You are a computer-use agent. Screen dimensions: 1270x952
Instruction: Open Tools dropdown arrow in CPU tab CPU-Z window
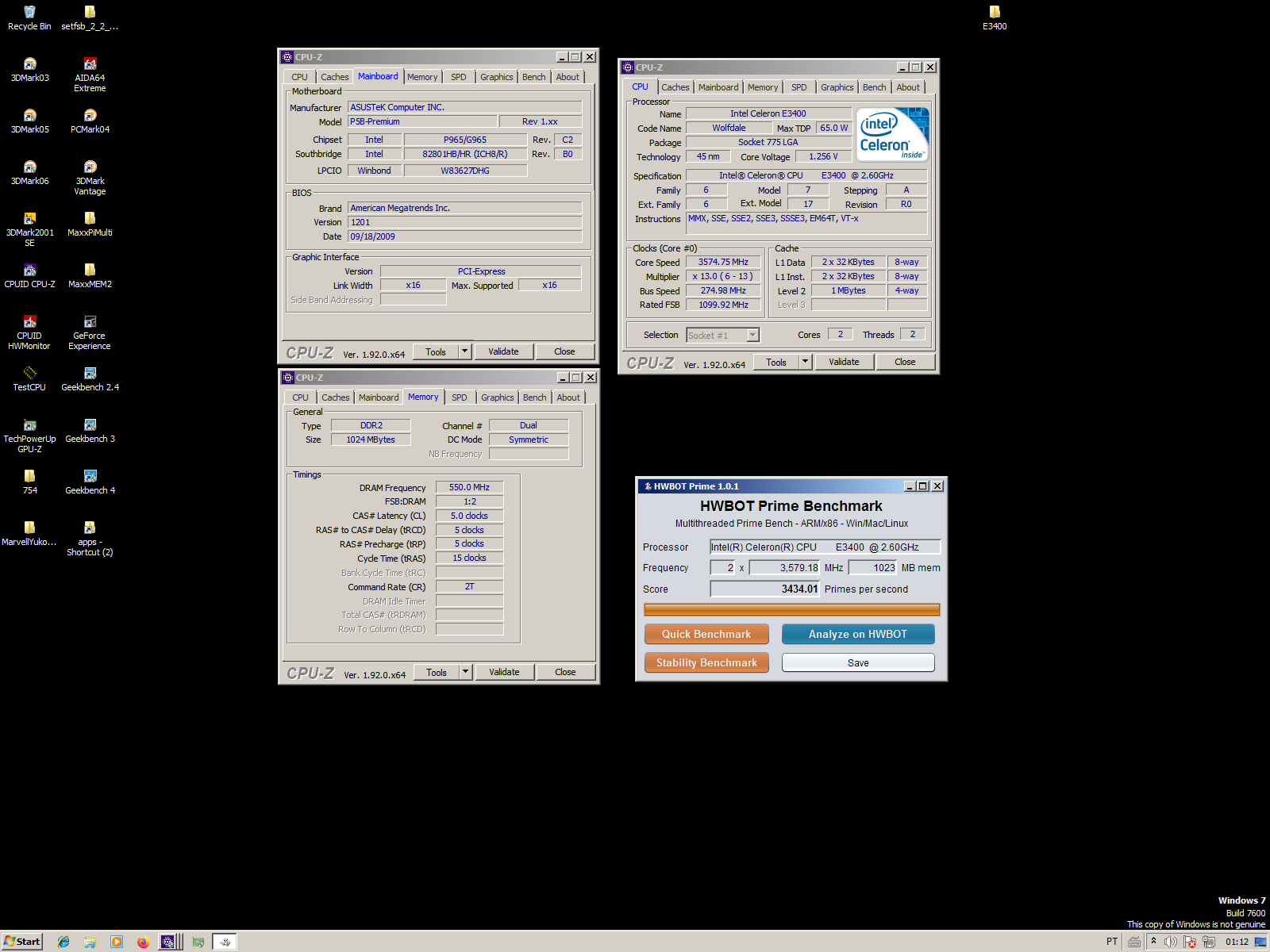(x=806, y=362)
